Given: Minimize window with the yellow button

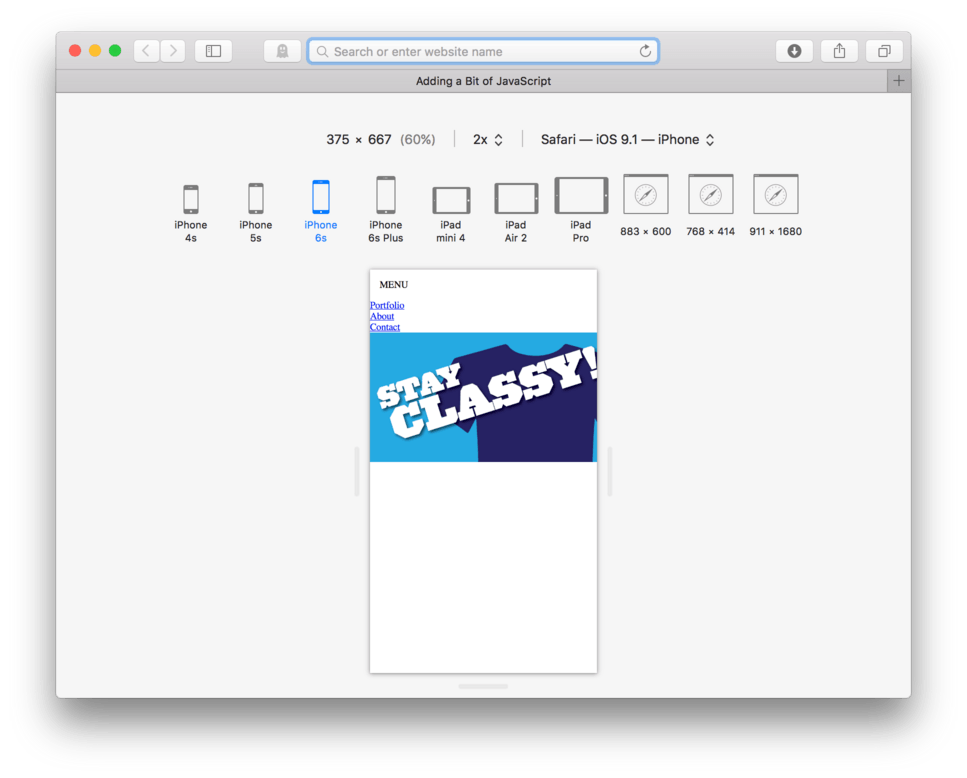Looking at the screenshot, I should coord(95,51).
